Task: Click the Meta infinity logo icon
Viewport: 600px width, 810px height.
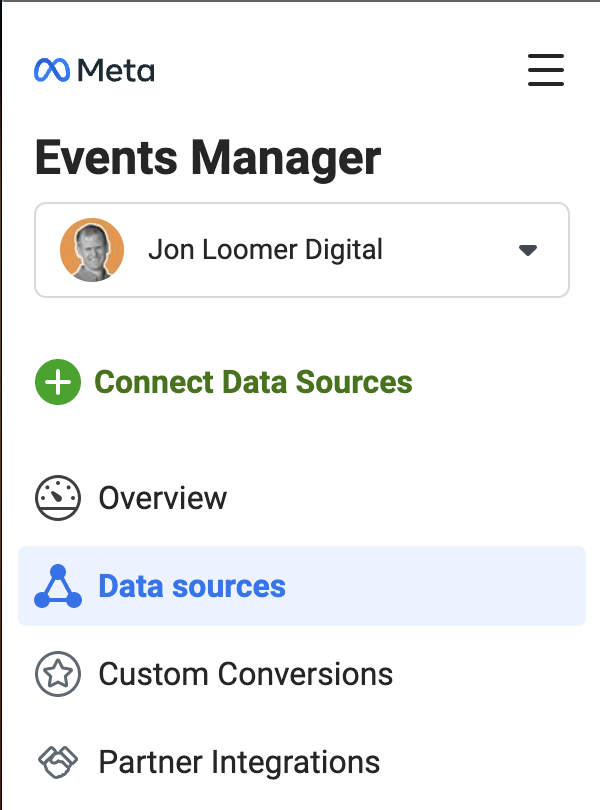Action: (52, 70)
